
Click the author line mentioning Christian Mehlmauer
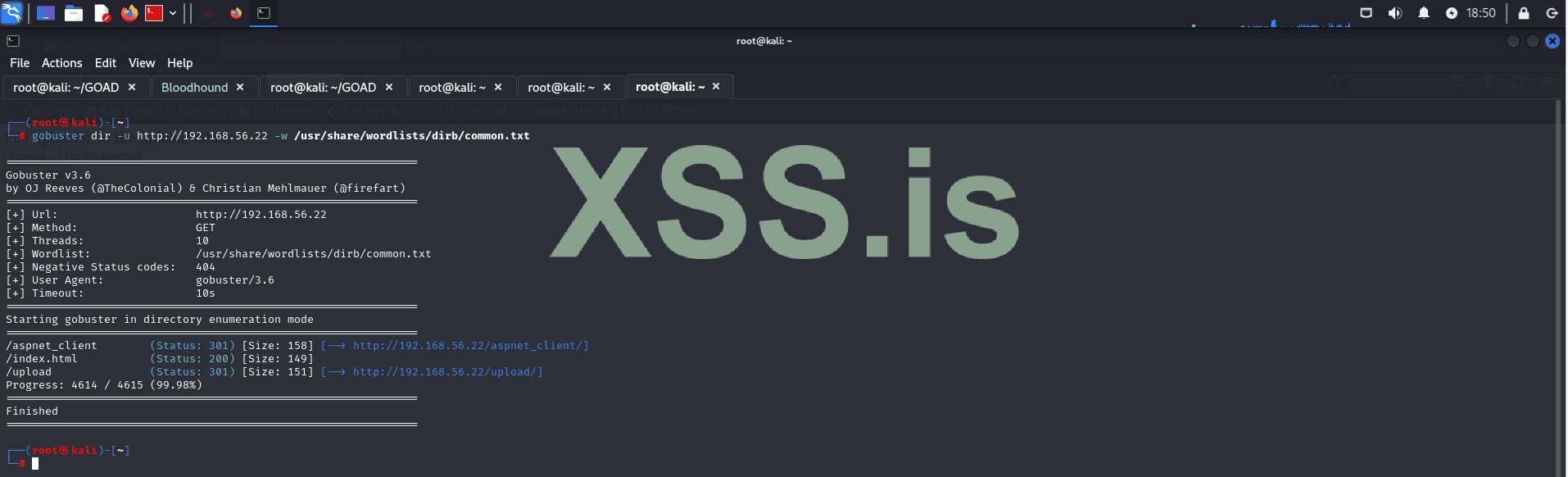coord(206,189)
